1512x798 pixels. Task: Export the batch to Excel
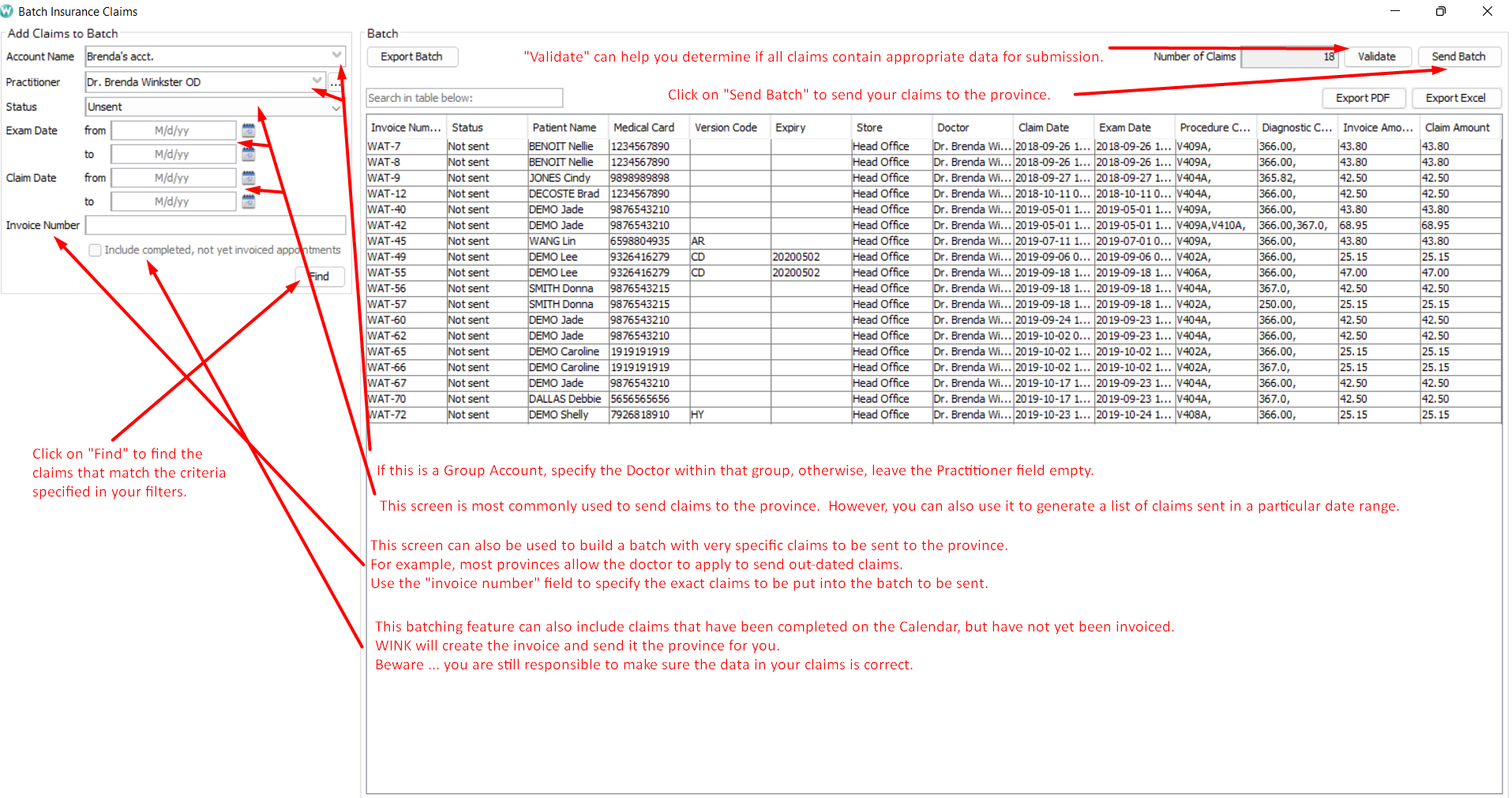[1456, 97]
